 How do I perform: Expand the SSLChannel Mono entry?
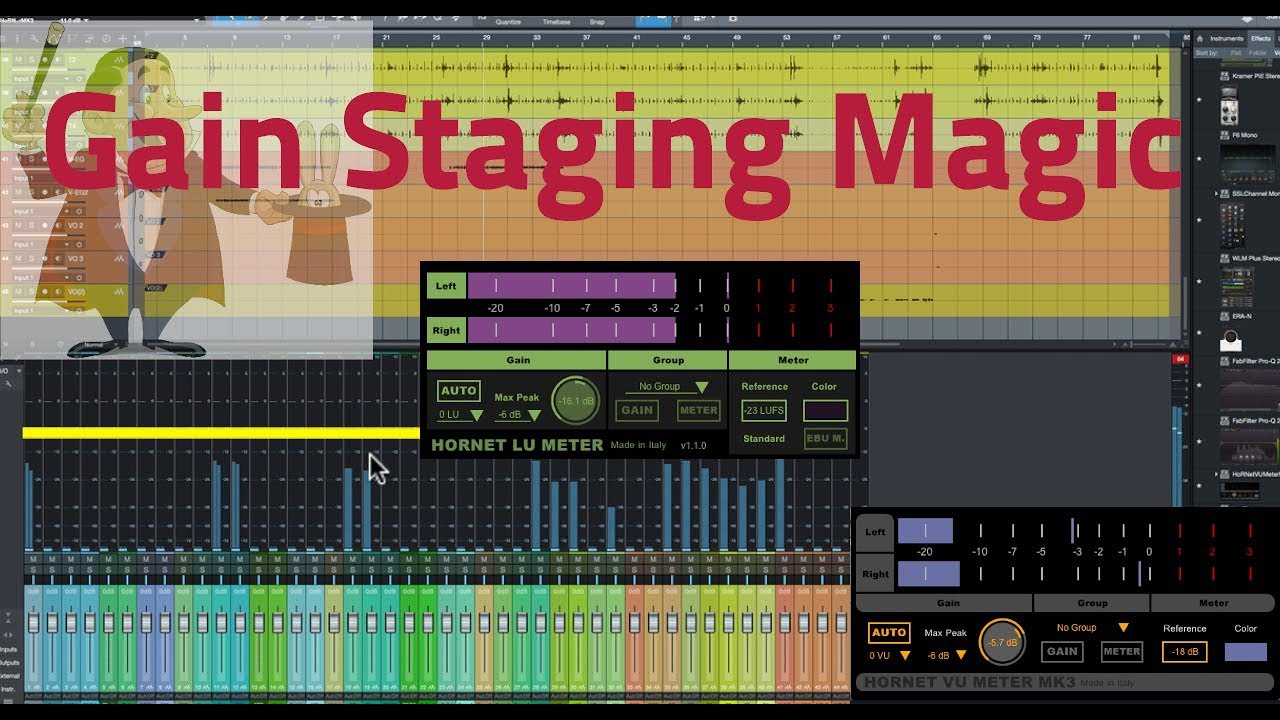click(1216, 193)
